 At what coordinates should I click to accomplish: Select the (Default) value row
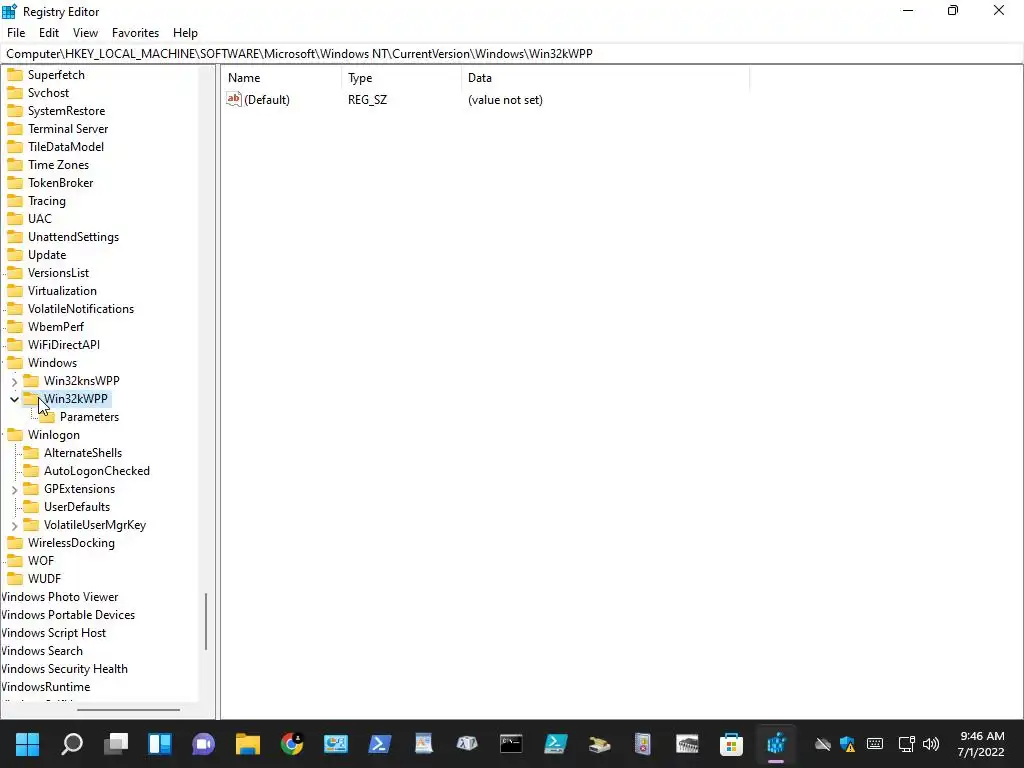click(x=487, y=100)
